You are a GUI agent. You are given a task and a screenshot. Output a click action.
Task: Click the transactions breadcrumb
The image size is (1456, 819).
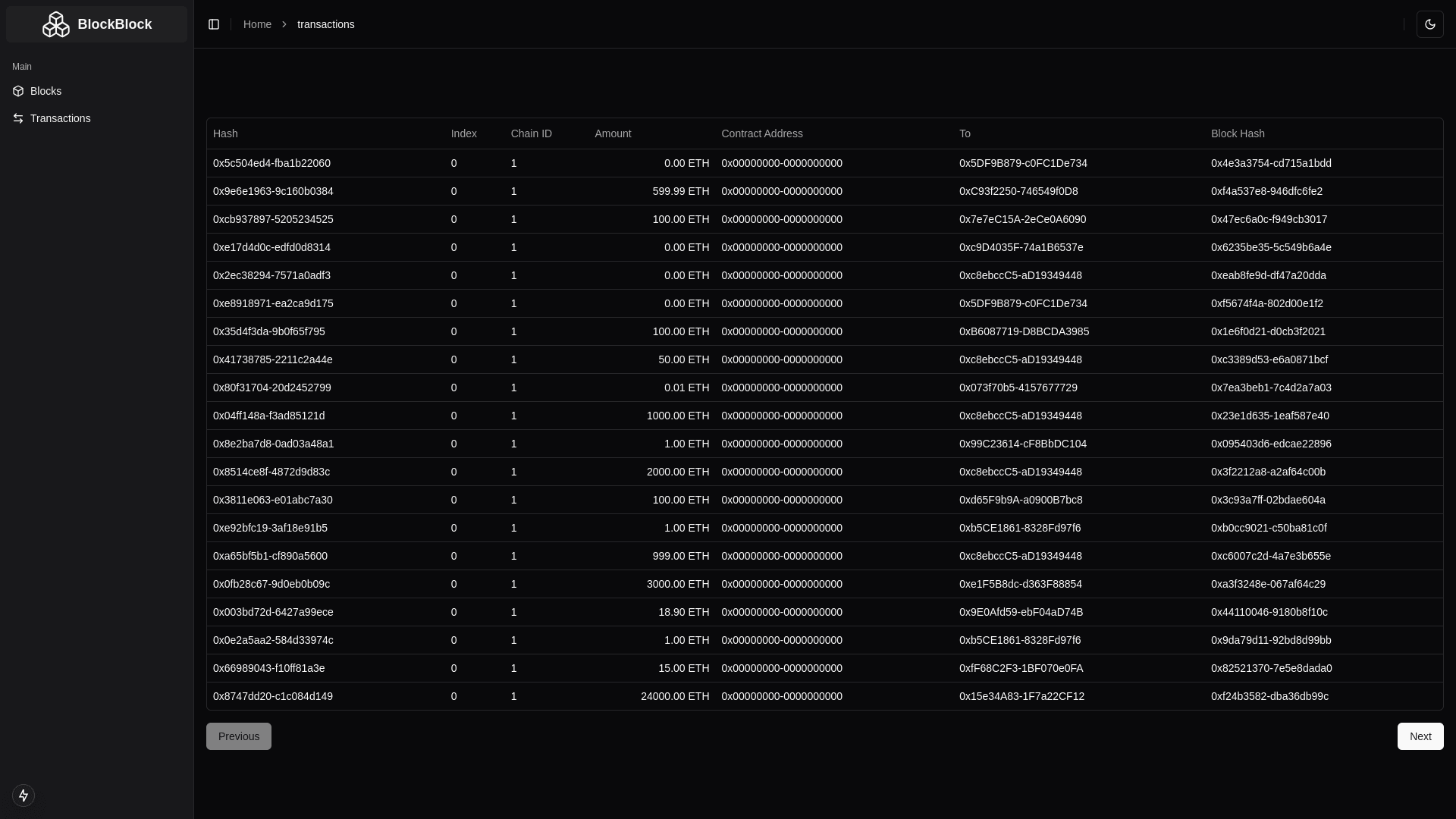[x=326, y=24]
